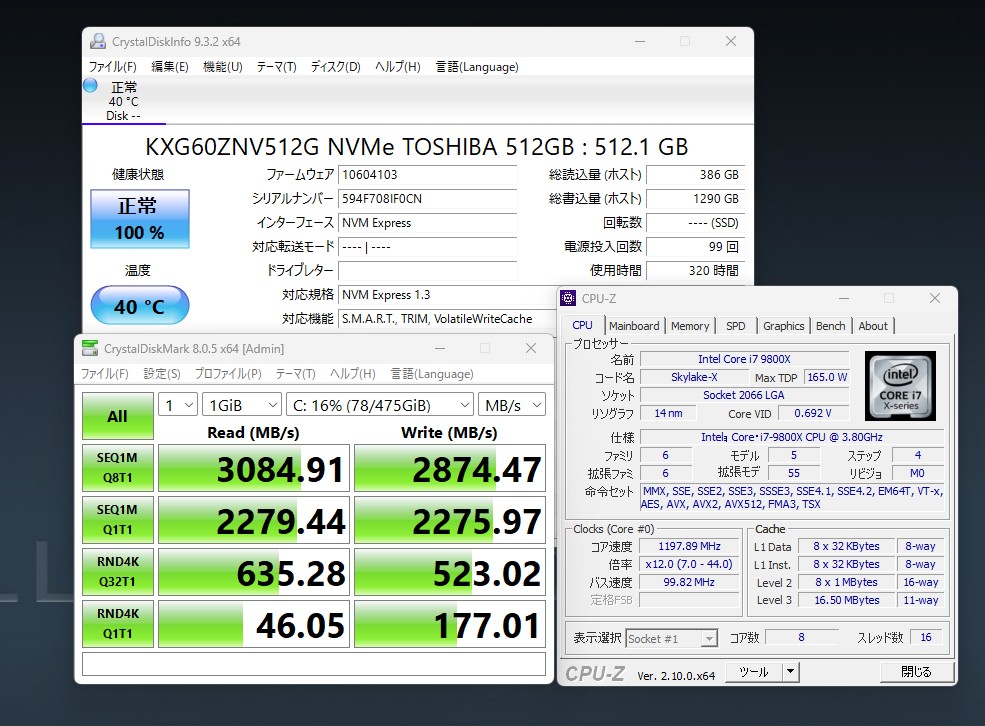Start the RND4K Q1T1 test
Viewport: 985px width, 726px height.
coord(117,624)
